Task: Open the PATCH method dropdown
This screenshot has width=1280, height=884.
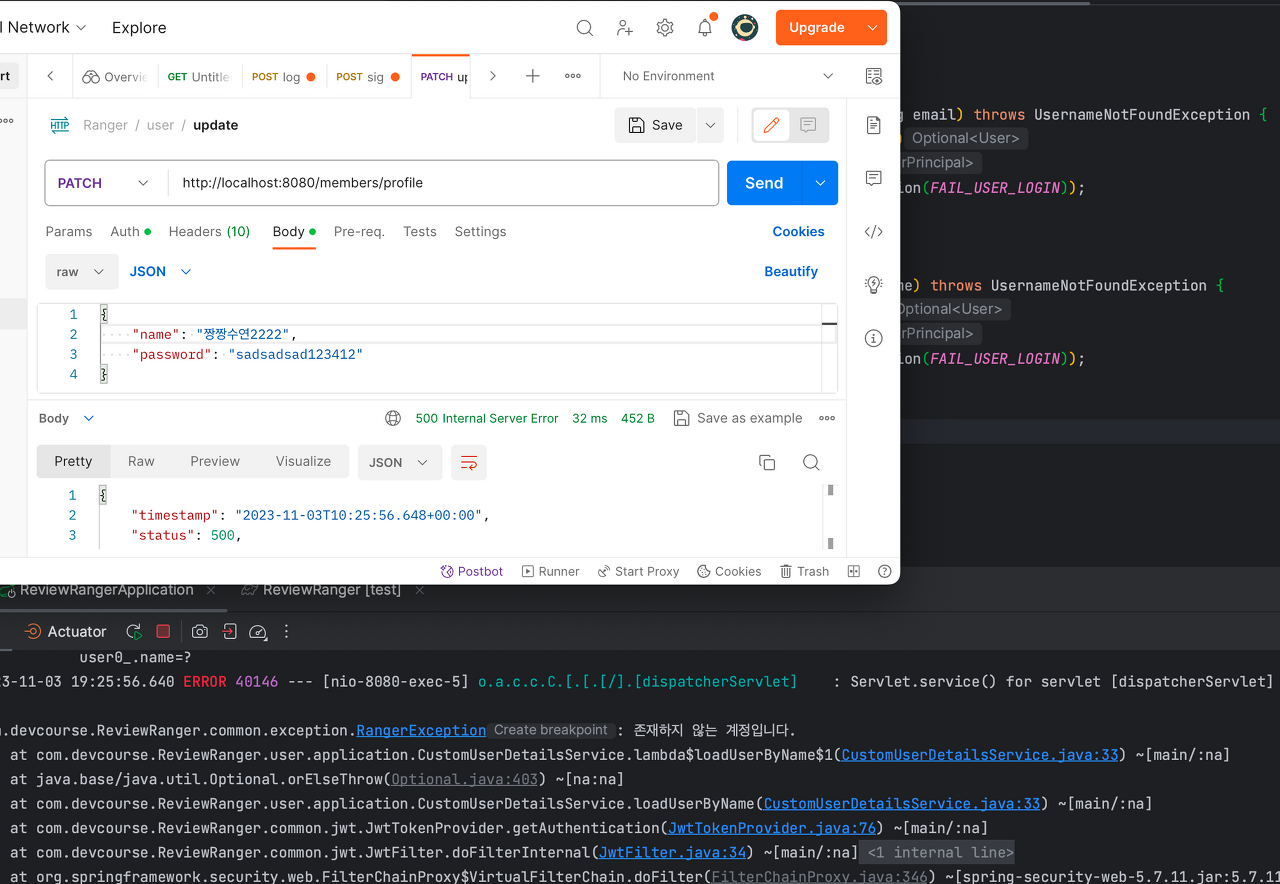Action: coord(105,183)
